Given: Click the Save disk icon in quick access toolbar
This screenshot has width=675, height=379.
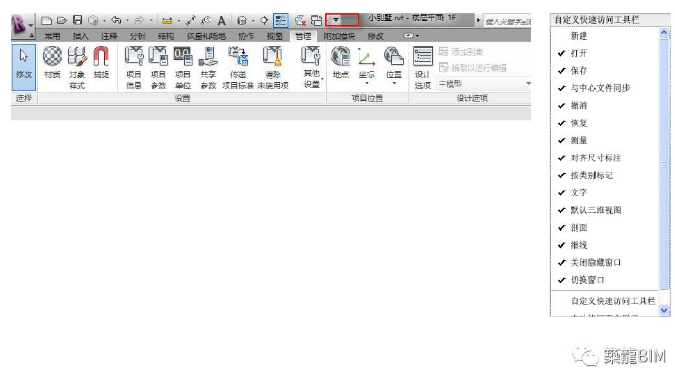Looking at the screenshot, I should tap(77, 20).
